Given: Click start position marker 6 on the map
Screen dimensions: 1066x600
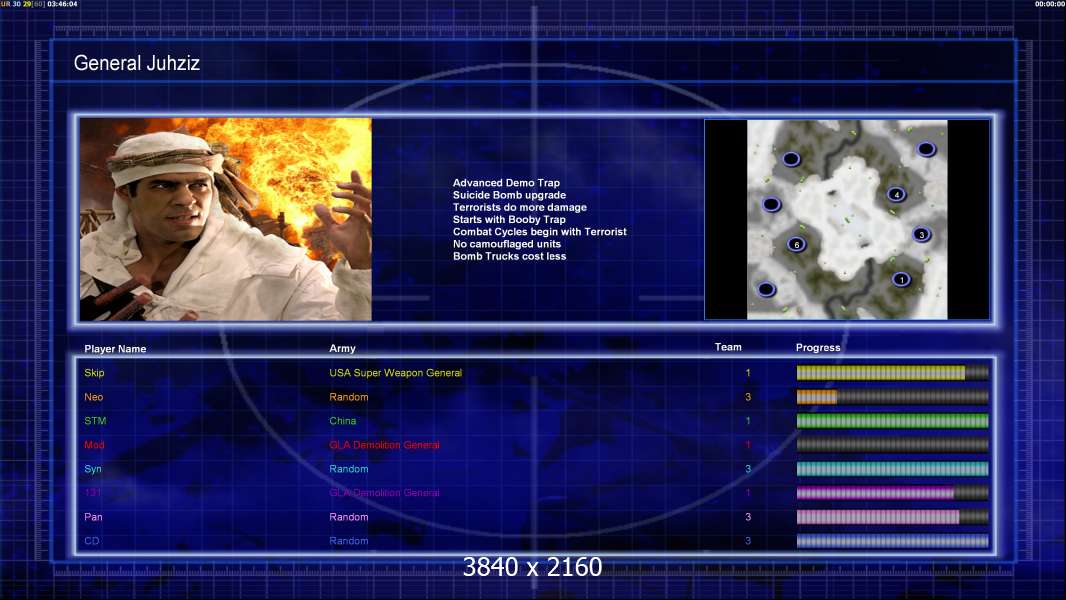Looking at the screenshot, I should click(797, 245).
